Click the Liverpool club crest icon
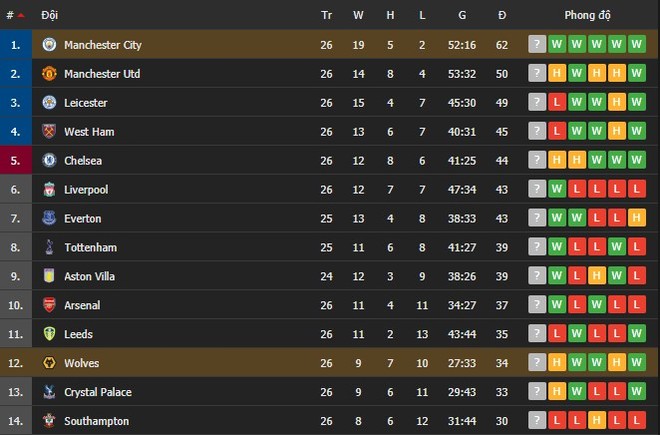Viewport: 660px width, 435px height. coord(49,189)
